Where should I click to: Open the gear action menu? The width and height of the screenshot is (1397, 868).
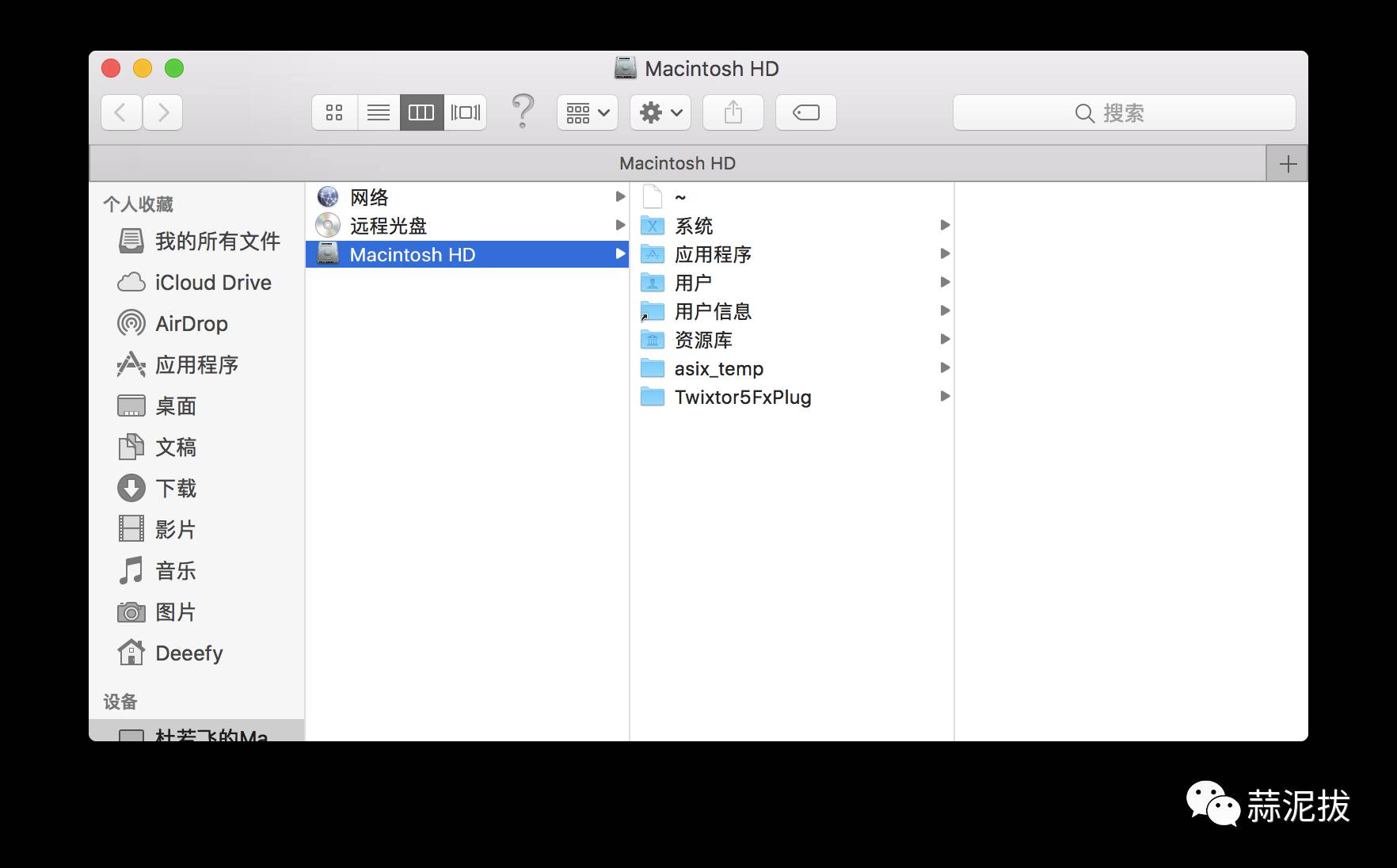click(660, 112)
